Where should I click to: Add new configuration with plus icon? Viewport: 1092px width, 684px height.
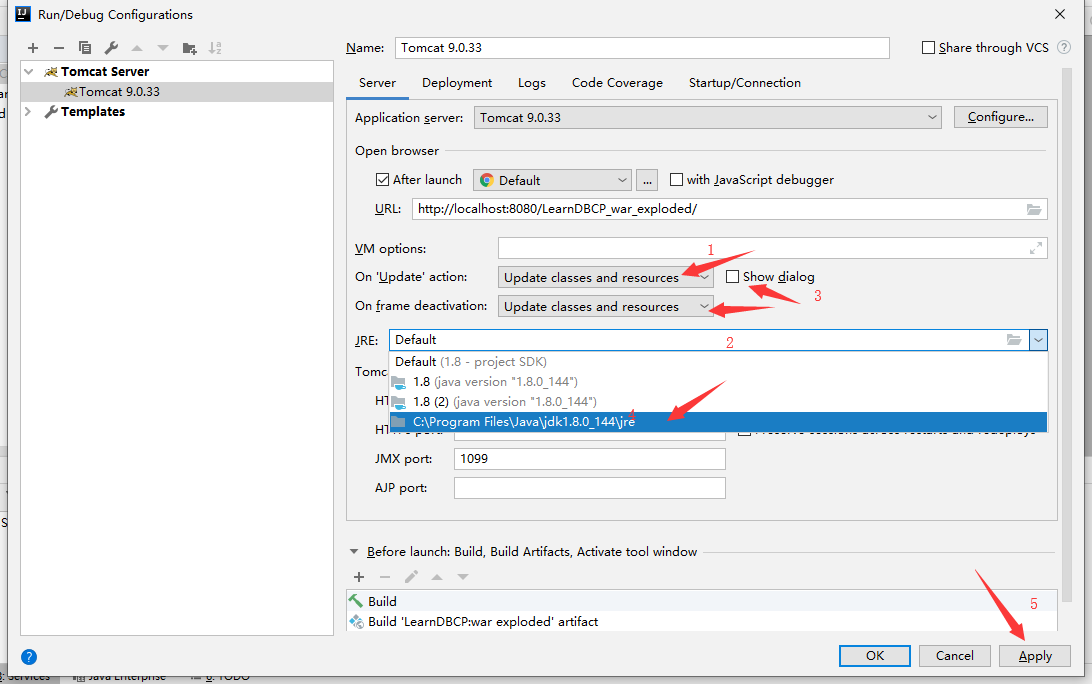coord(33,48)
